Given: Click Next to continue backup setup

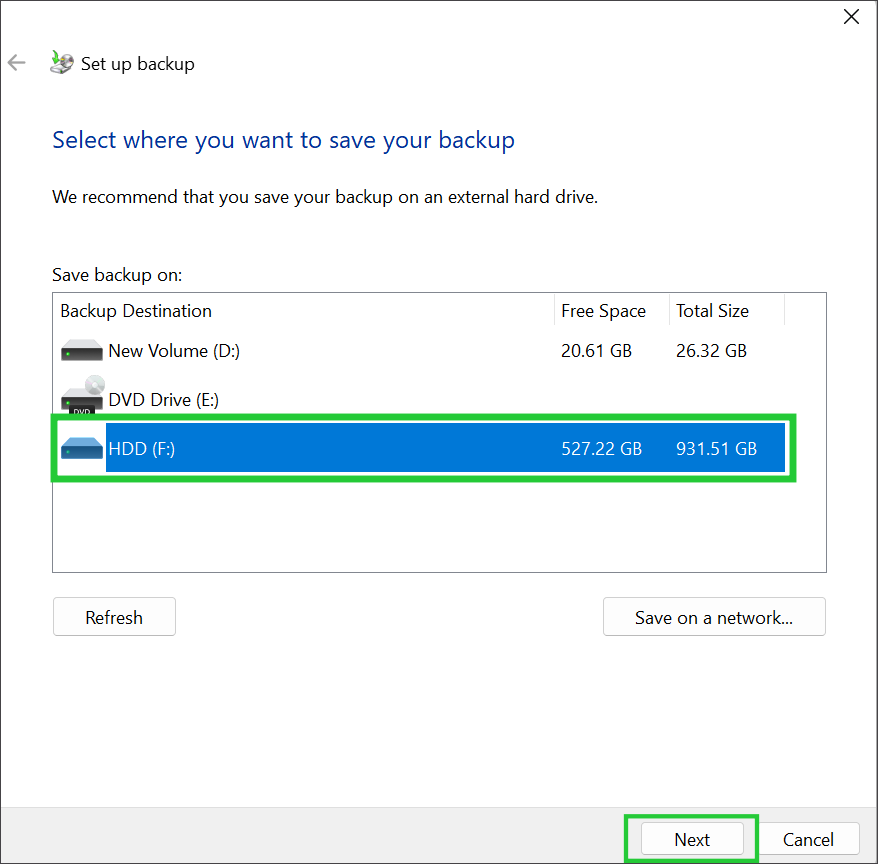Looking at the screenshot, I should pyautogui.click(x=691, y=839).
